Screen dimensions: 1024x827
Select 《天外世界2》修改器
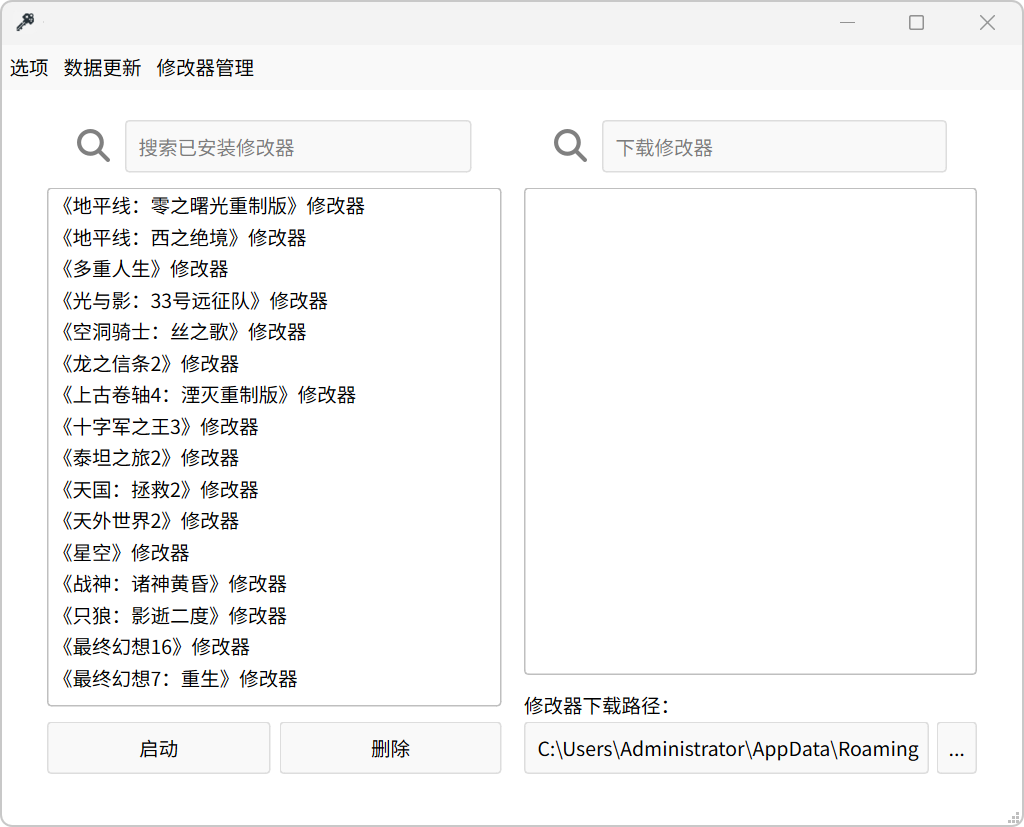click(274, 521)
